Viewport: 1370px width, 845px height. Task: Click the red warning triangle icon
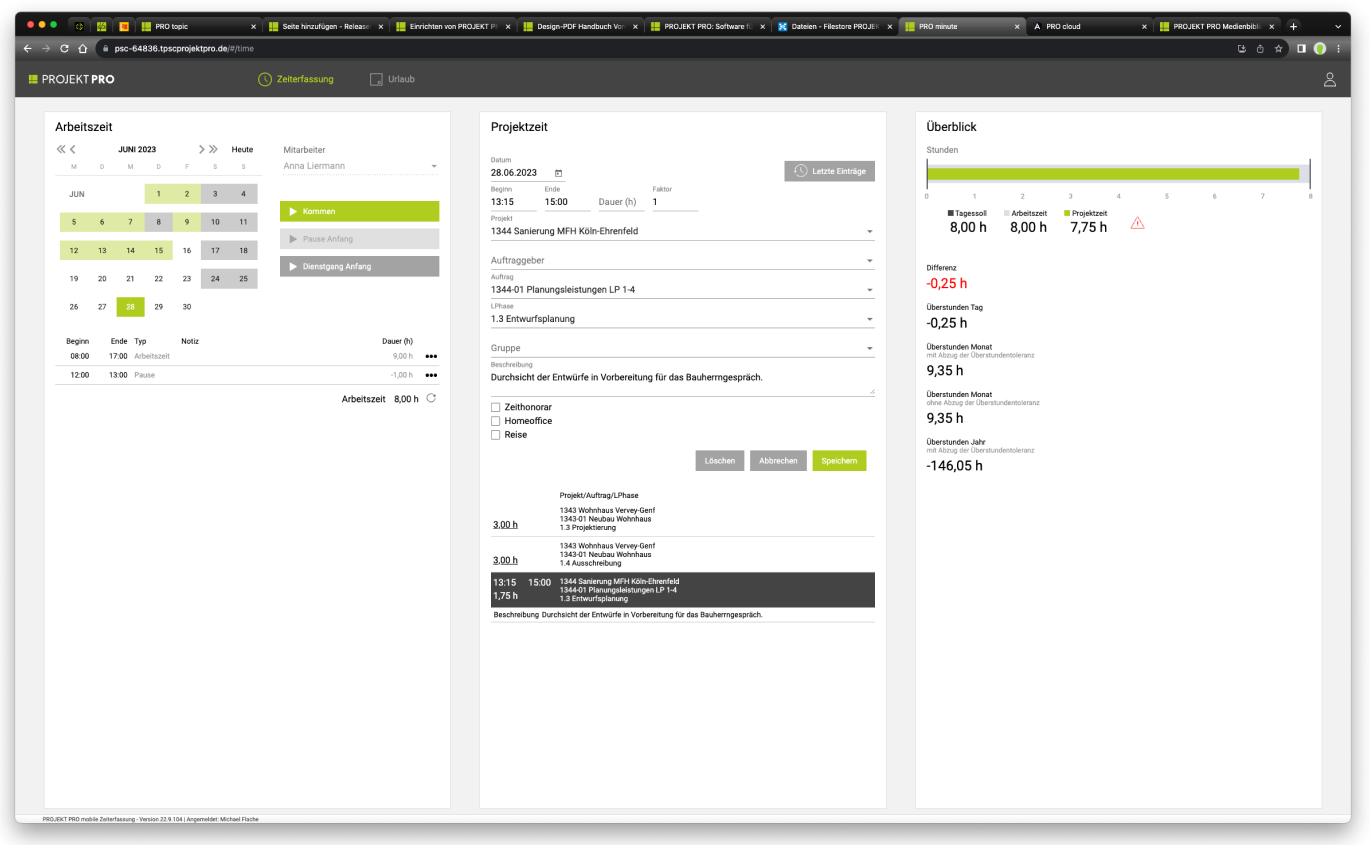[1137, 223]
